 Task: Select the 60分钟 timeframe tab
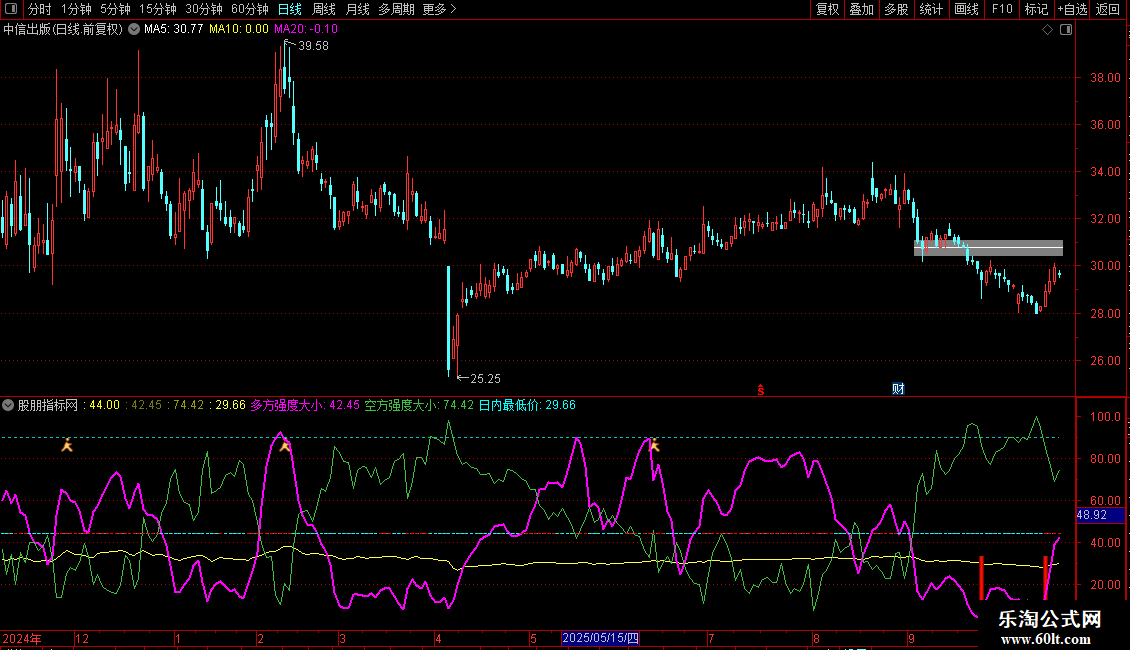[249, 9]
